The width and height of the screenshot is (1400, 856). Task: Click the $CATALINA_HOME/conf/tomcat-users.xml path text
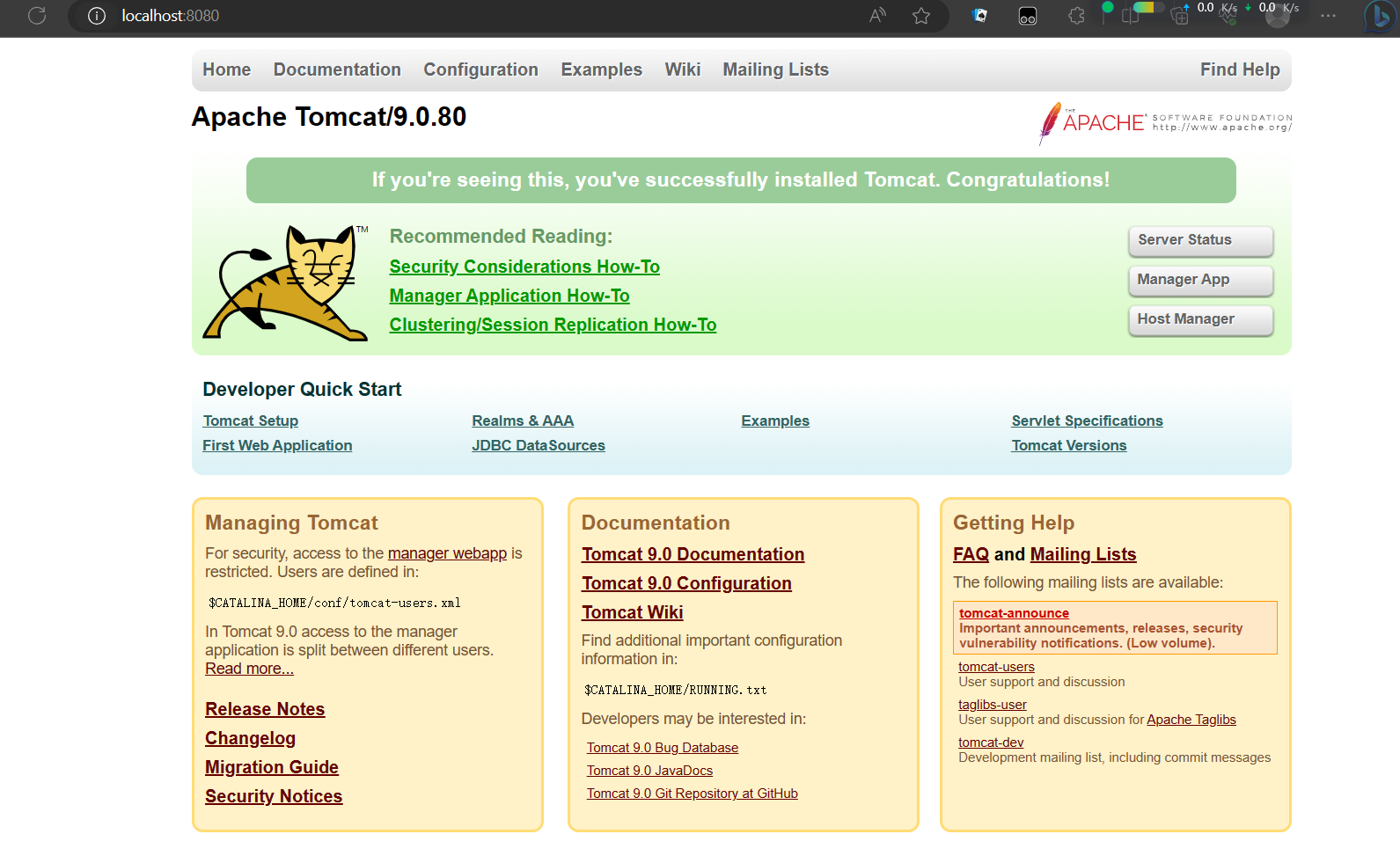[334, 603]
